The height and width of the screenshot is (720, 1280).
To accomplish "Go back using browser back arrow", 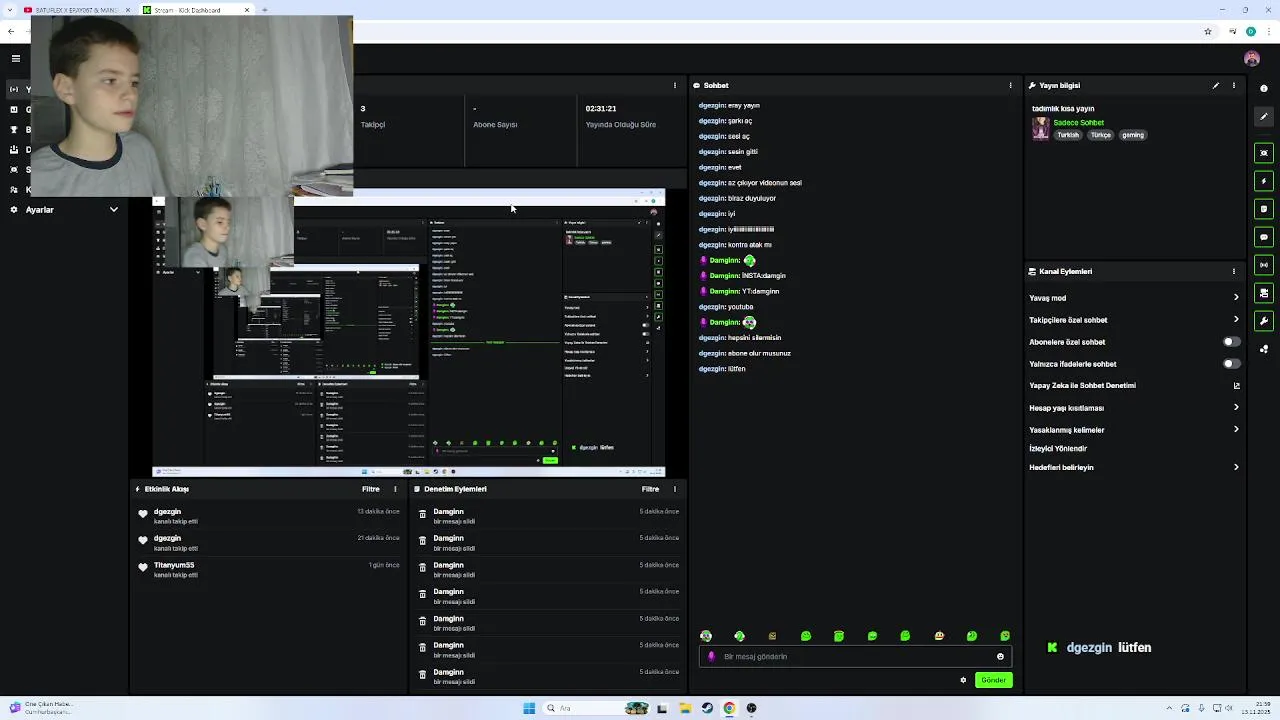I will click(11, 32).
